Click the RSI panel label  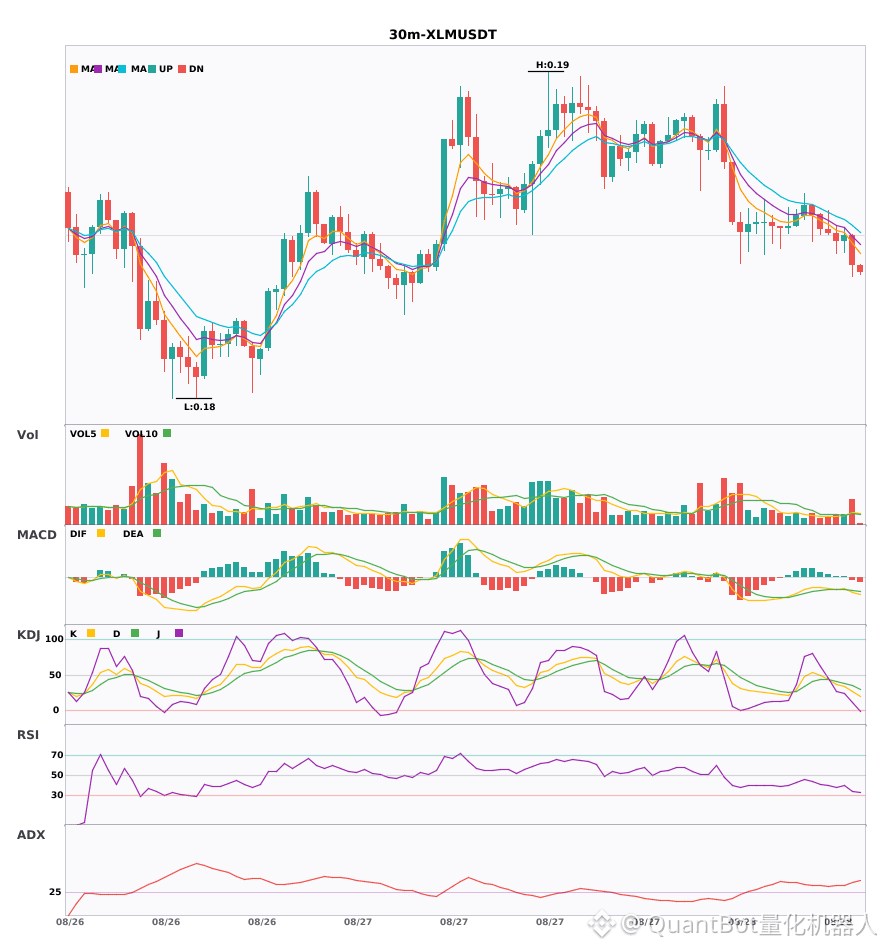point(27,735)
